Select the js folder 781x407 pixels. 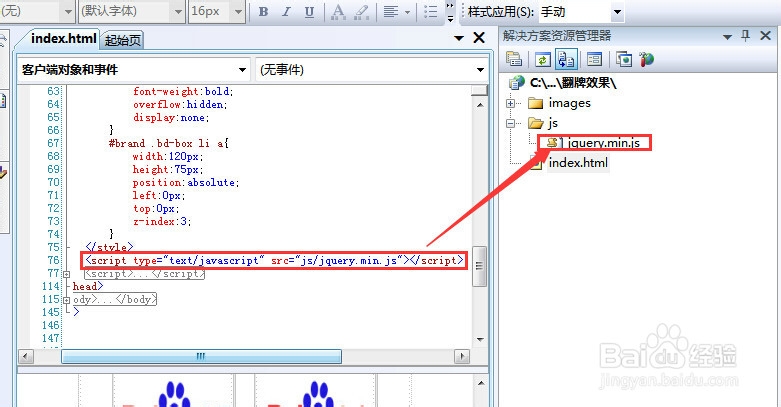click(x=553, y=123)
